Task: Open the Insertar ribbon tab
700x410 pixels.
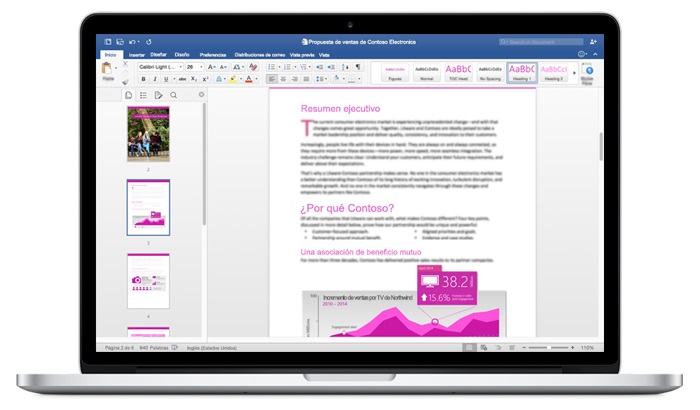Action: pos(137,55)
